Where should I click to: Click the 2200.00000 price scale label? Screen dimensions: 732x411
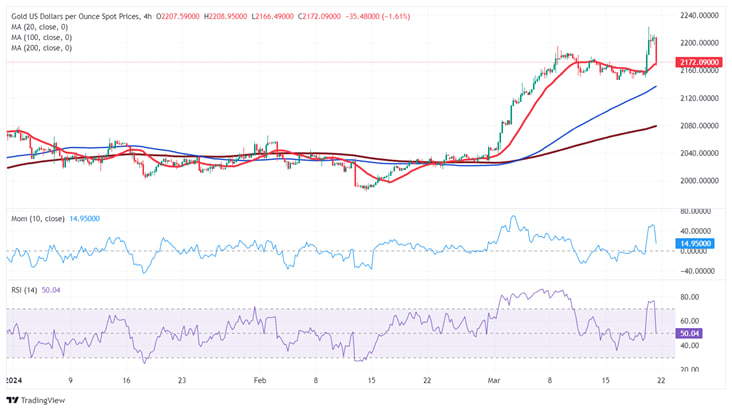point(699,43)
